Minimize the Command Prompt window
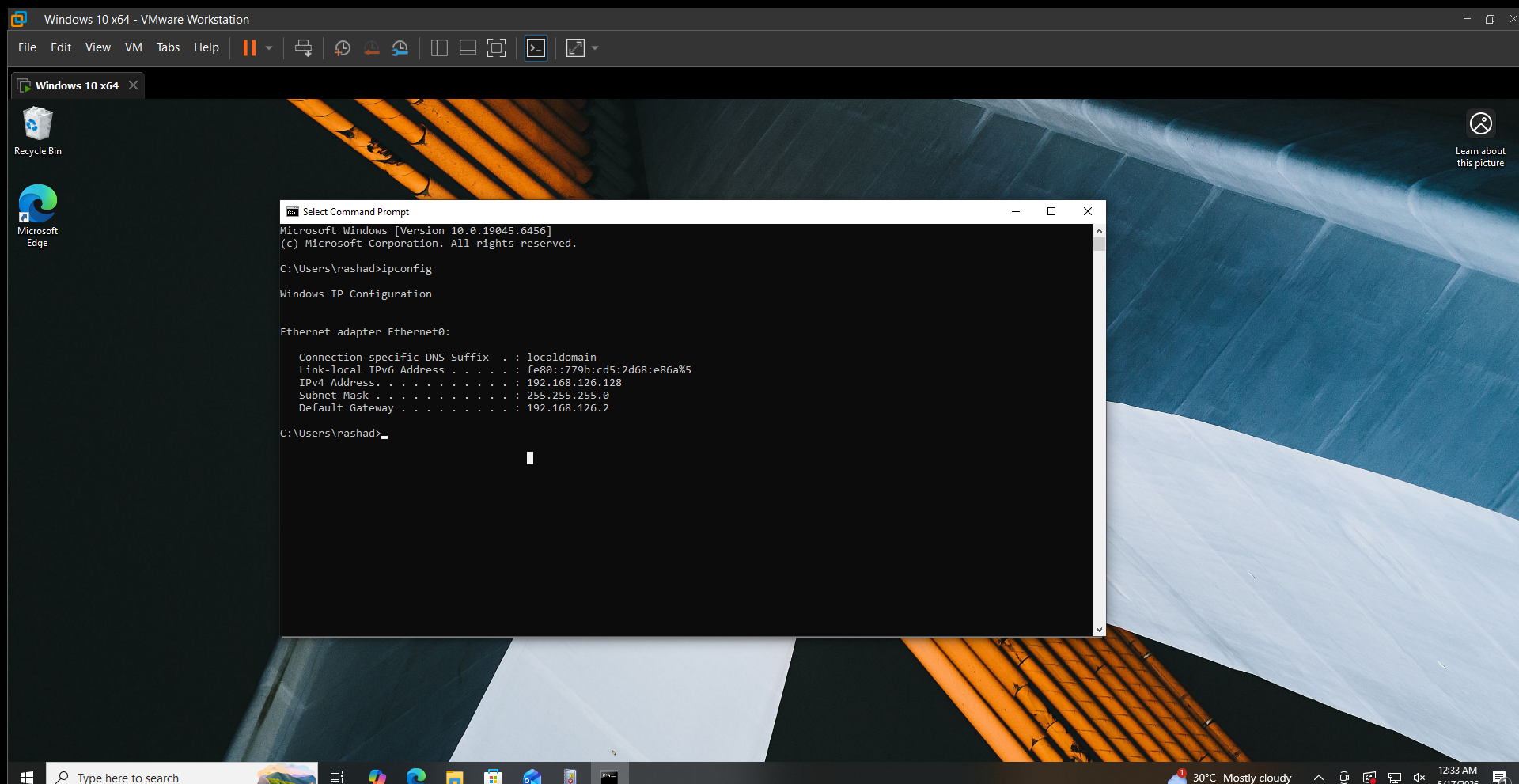1519x784 pixels. pos(1016,212)
